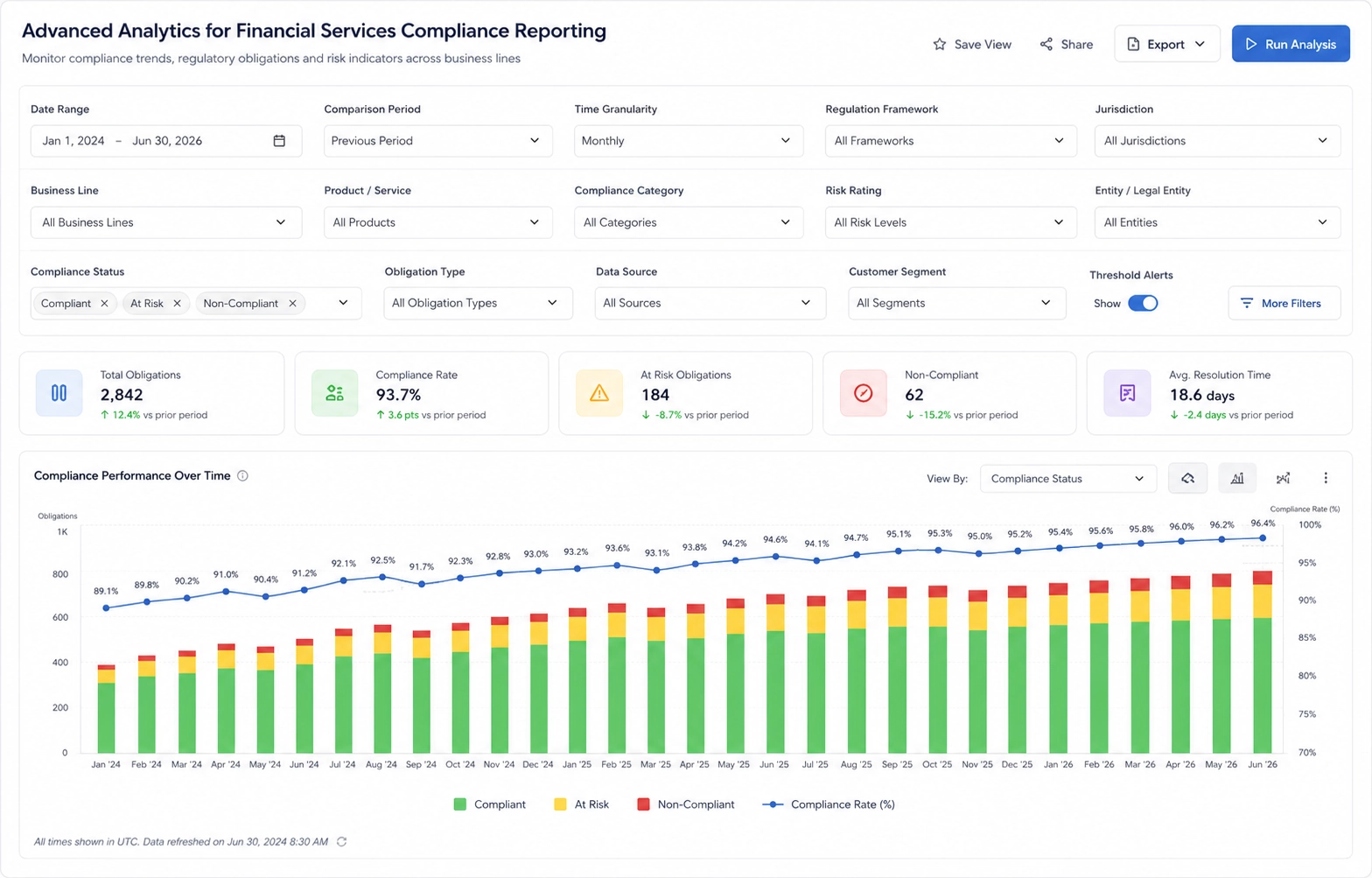This screenshot has height=878, width=1372.
Task: Click the More Filters button
Action: tap(1284, 303)
